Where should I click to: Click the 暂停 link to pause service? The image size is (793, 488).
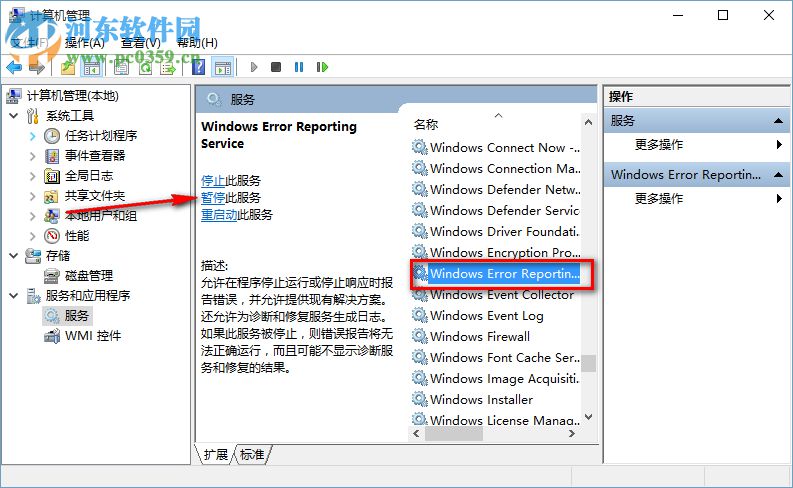click(213, 198)
